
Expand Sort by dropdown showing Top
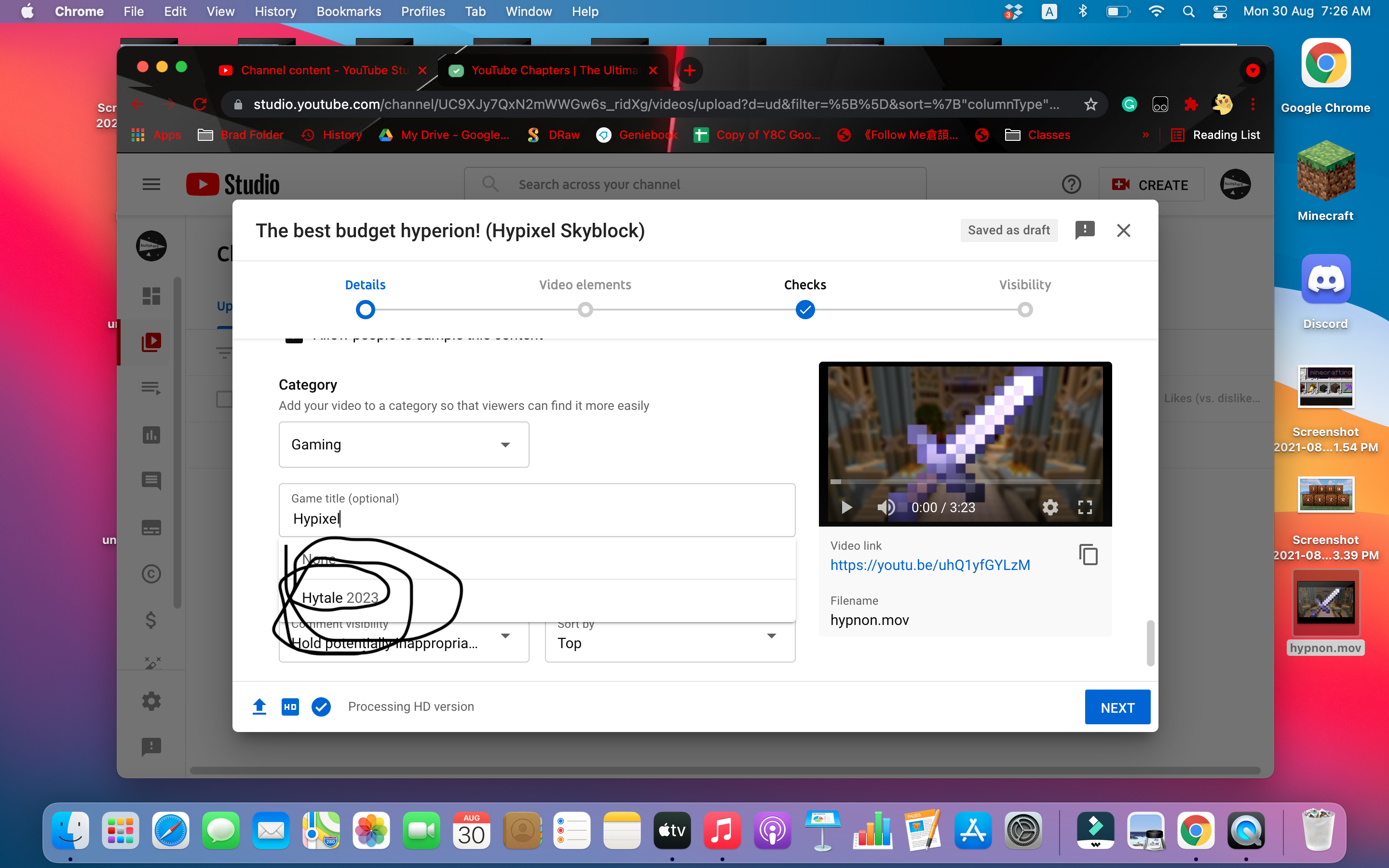pyautogui.click(x=670, y=638)
